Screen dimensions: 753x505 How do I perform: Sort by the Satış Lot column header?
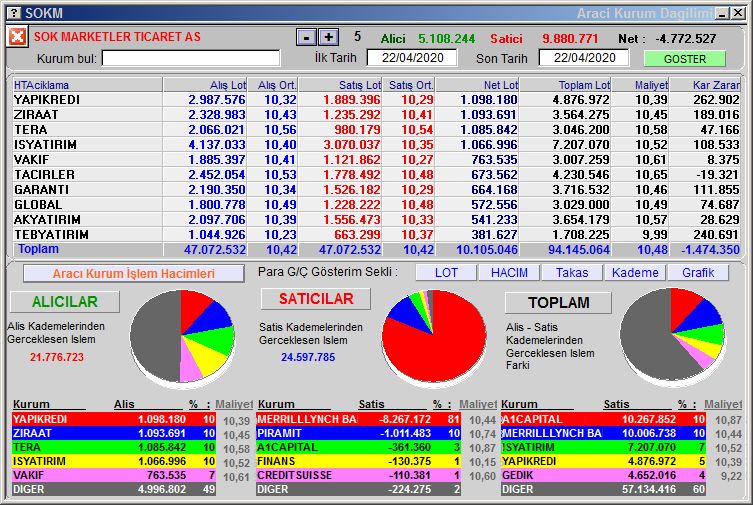click(x=340, y=85)
